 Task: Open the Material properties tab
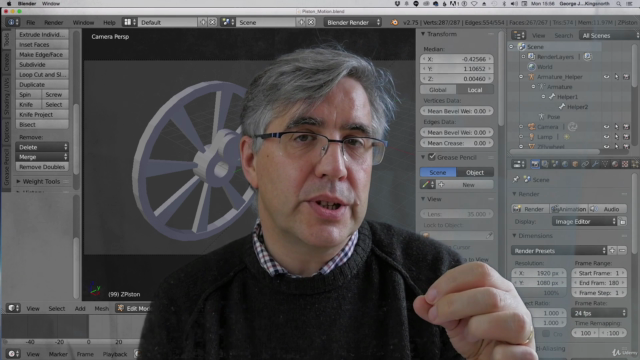coord(615,164)
